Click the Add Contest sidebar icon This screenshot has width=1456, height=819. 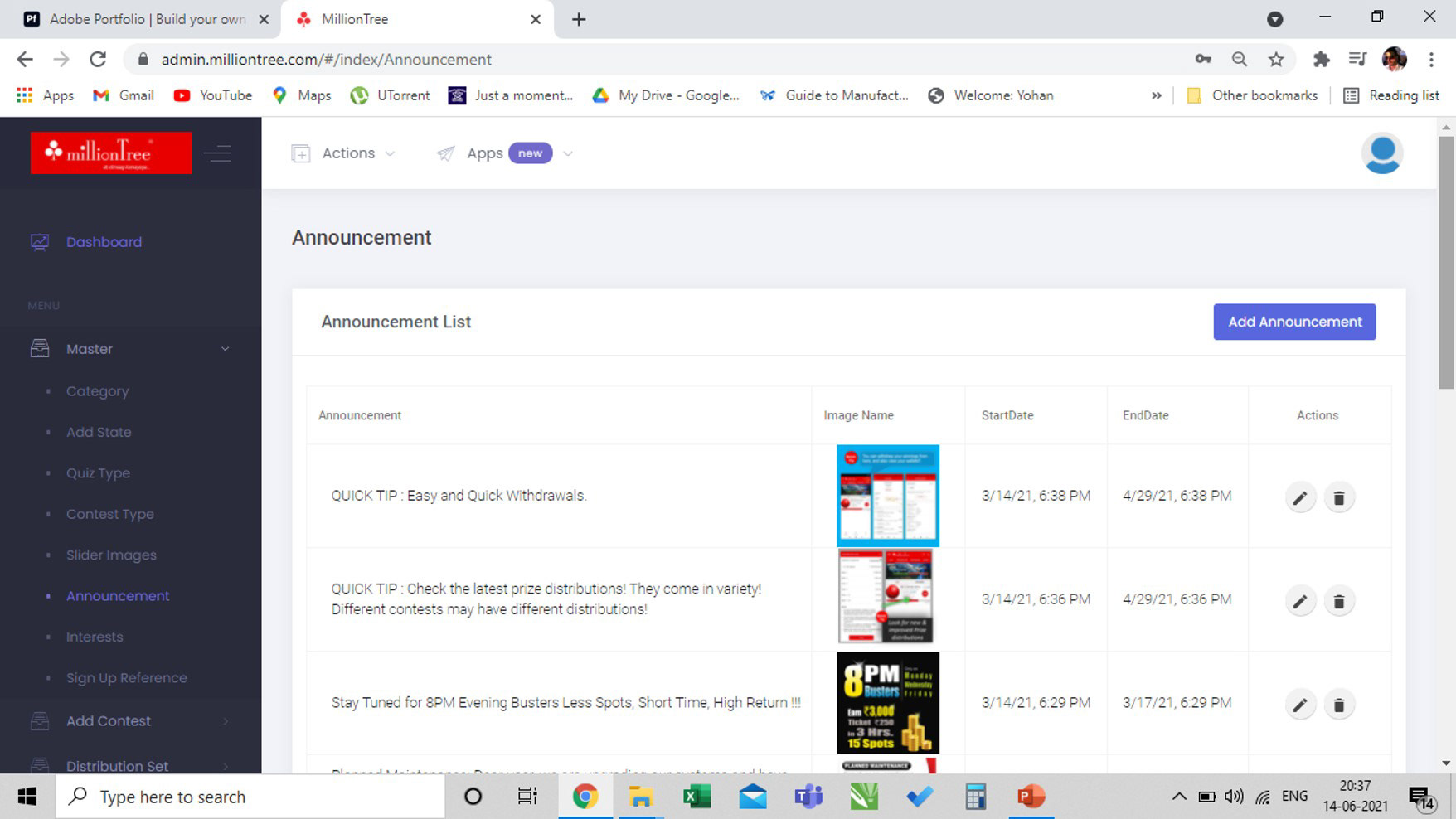point(40,721)
